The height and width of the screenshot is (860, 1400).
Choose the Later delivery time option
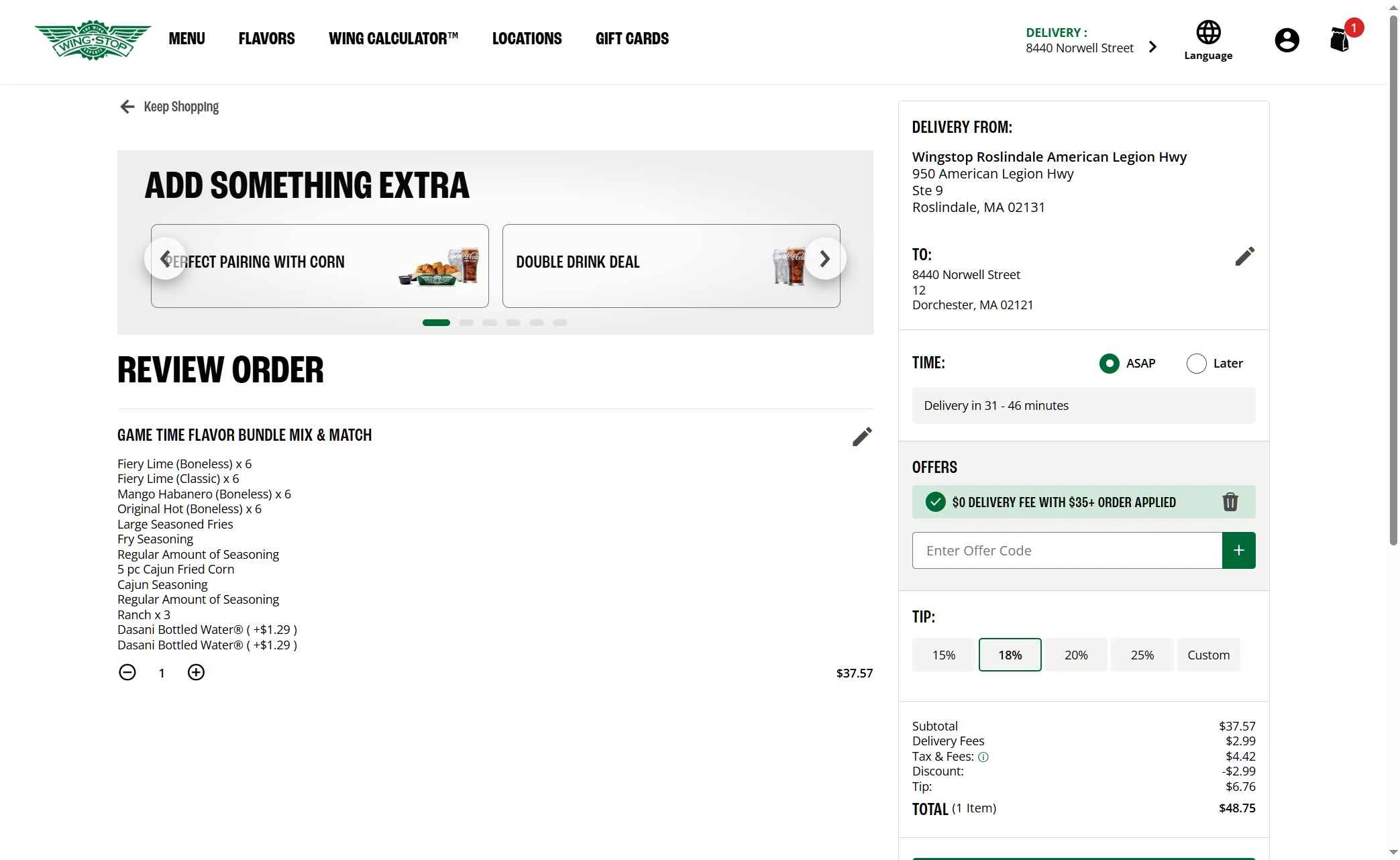point(1196,363)
